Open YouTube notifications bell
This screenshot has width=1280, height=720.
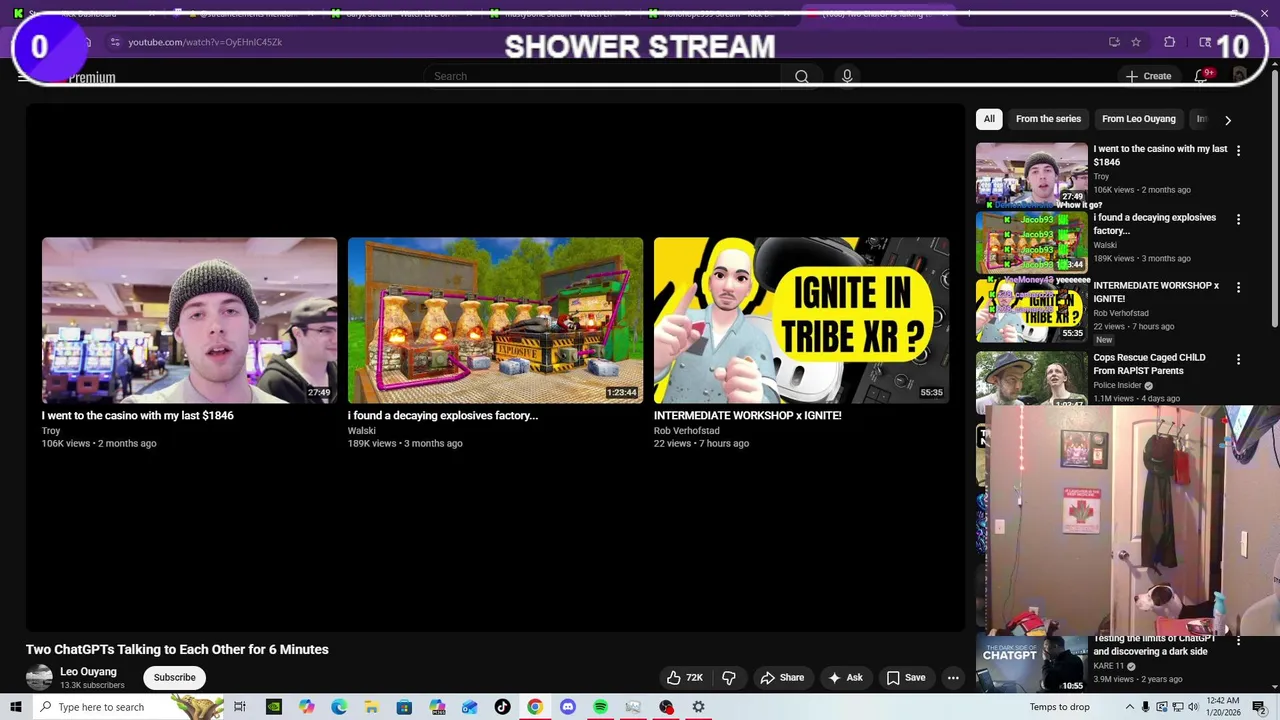point(1201,76)
